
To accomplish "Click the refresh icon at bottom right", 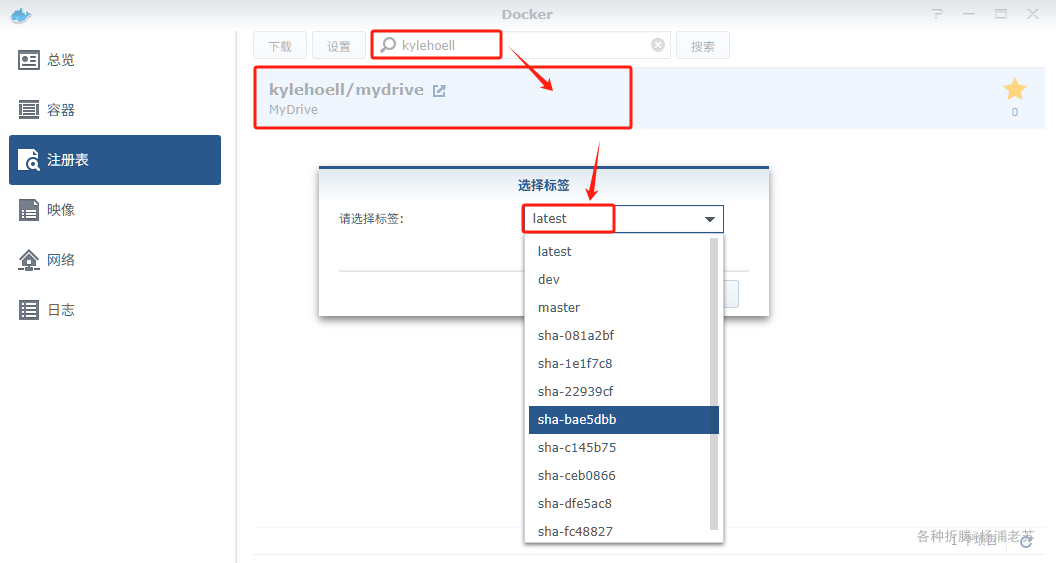I will tap(1026, 540).
